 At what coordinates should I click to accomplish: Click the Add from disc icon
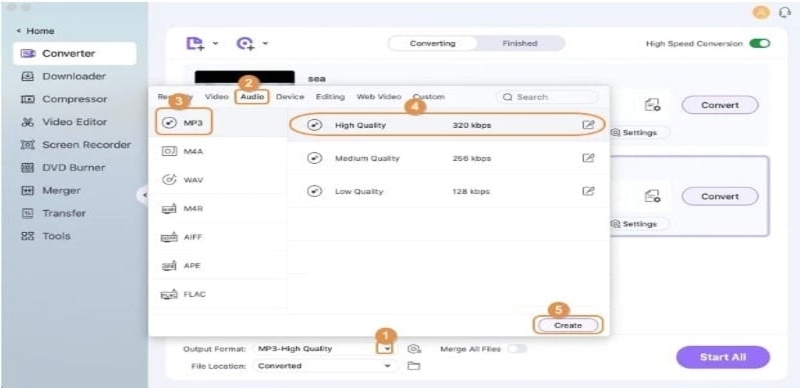click(245, 44)
